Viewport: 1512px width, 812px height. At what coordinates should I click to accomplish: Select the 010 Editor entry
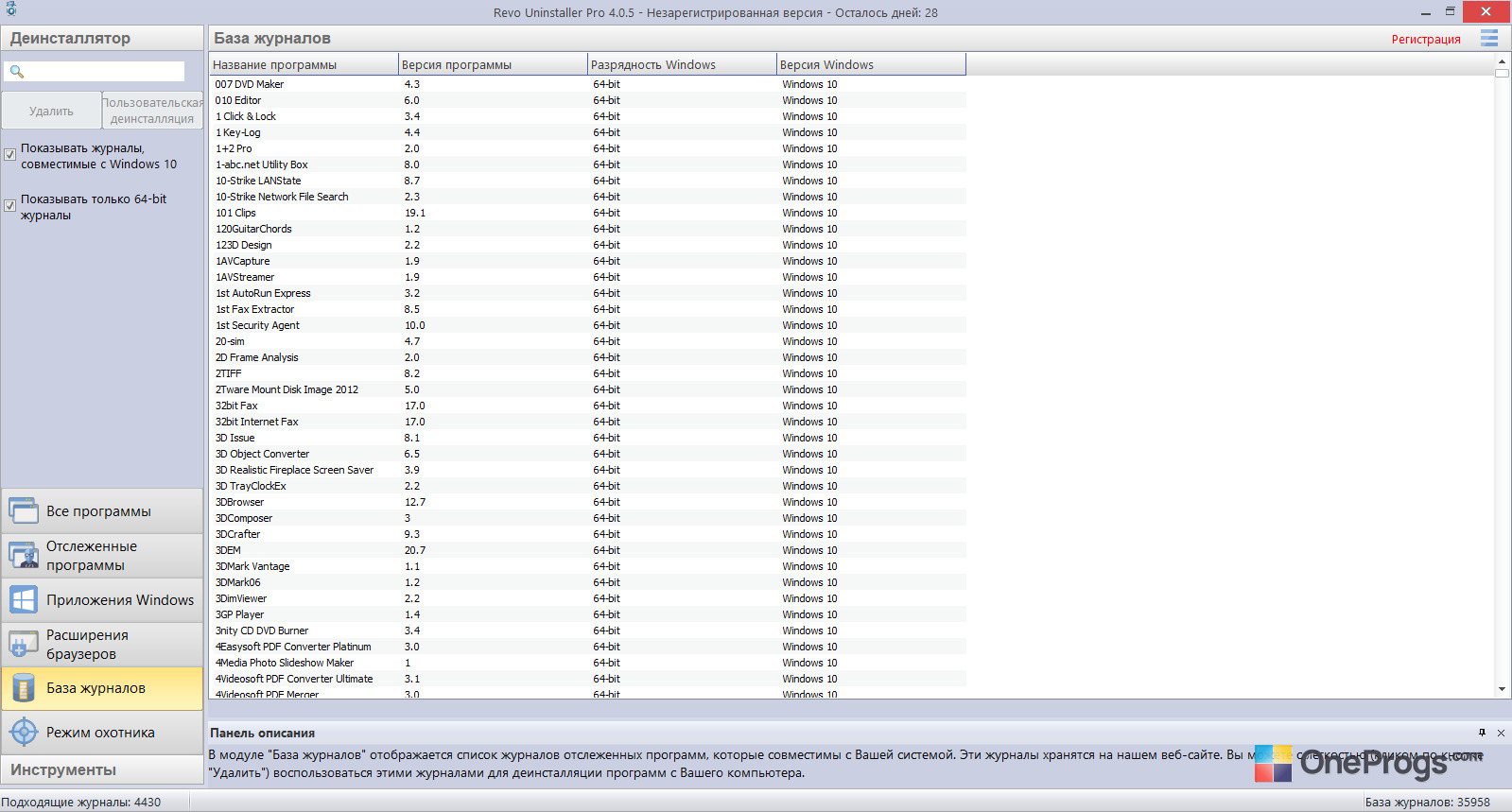(x=587, y=100)
